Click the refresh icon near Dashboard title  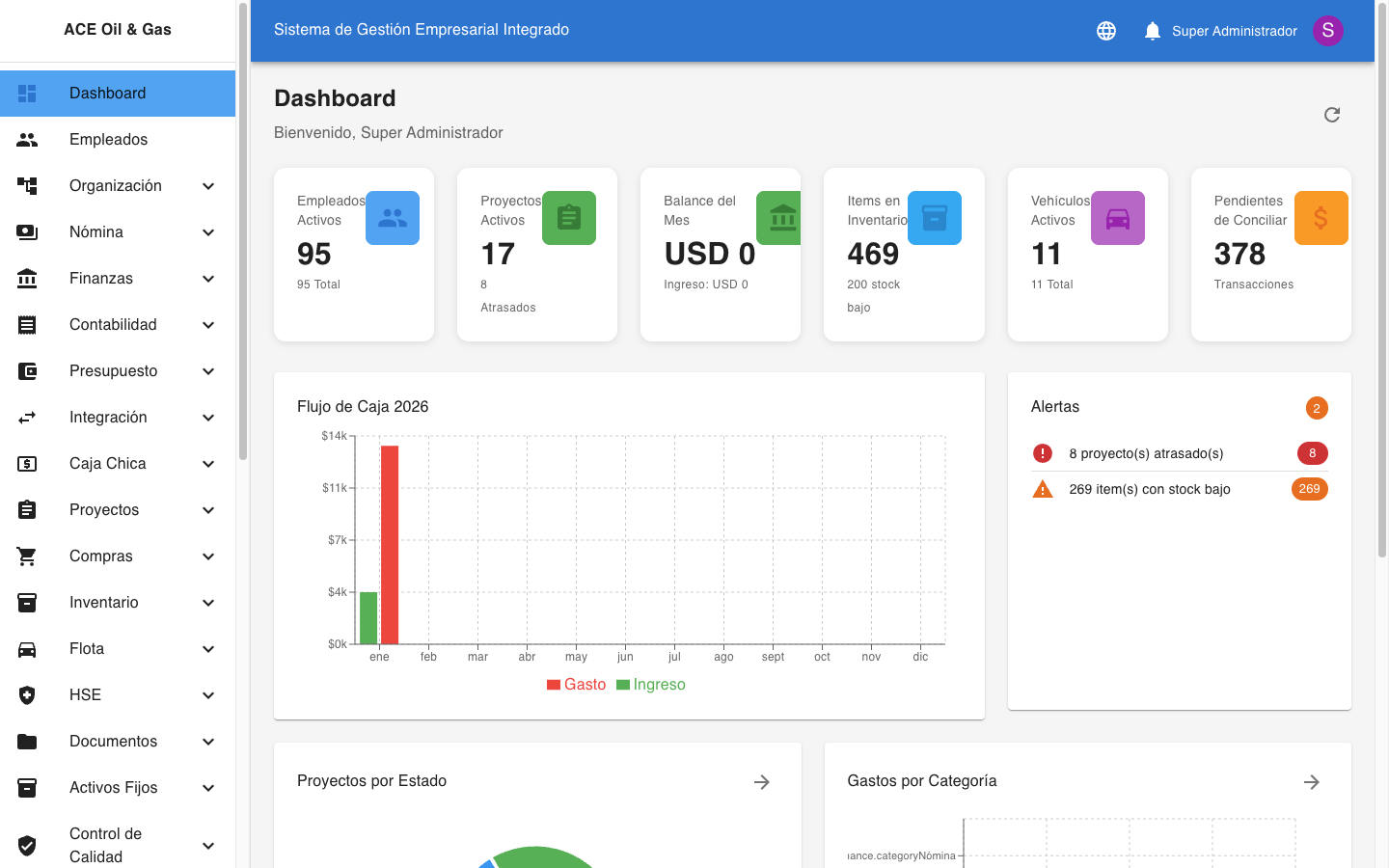1332,114
